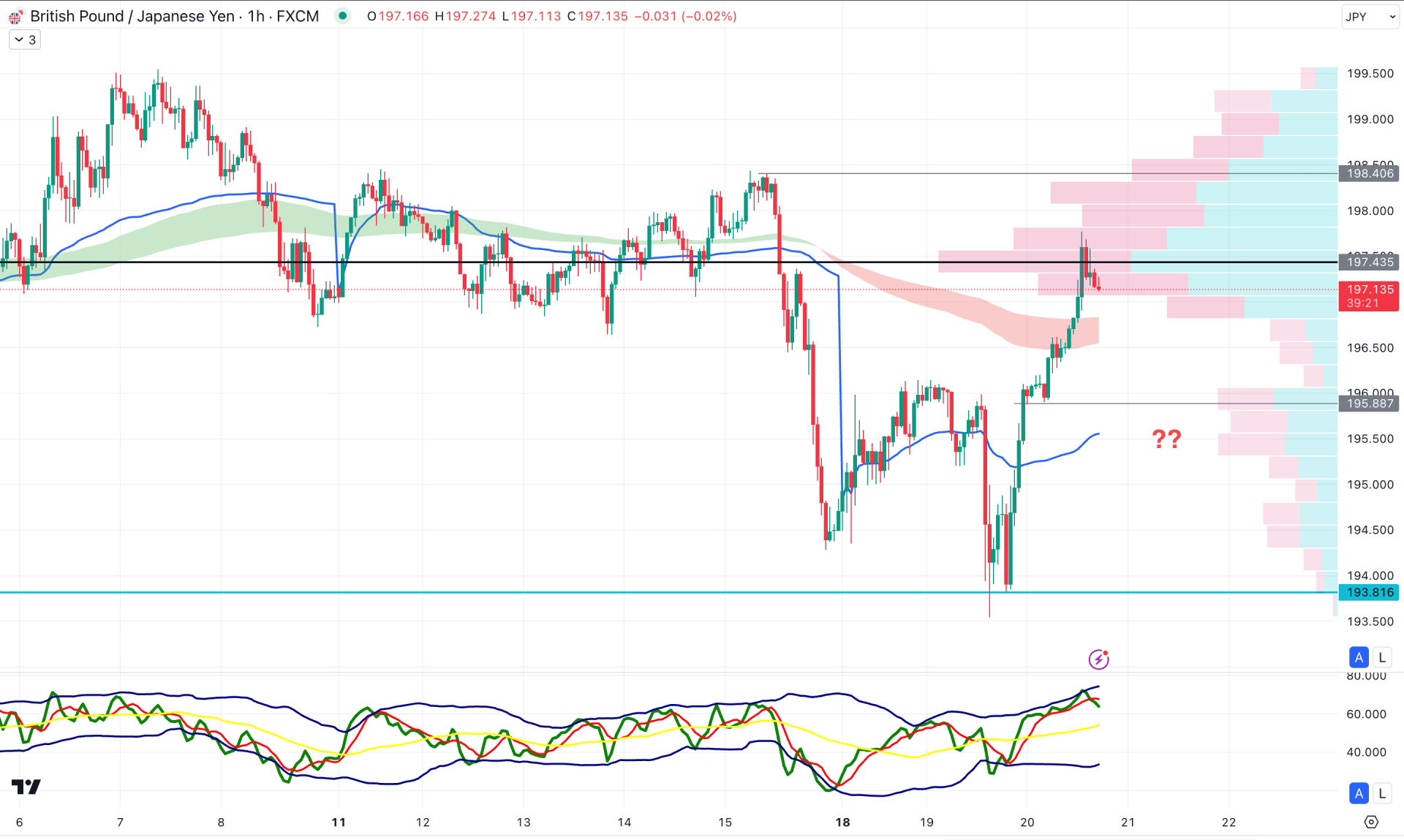Screen dimensions: 1404x840
Task: Expand the collapsed indicators legend showing 3
Action: pos(25,39)
